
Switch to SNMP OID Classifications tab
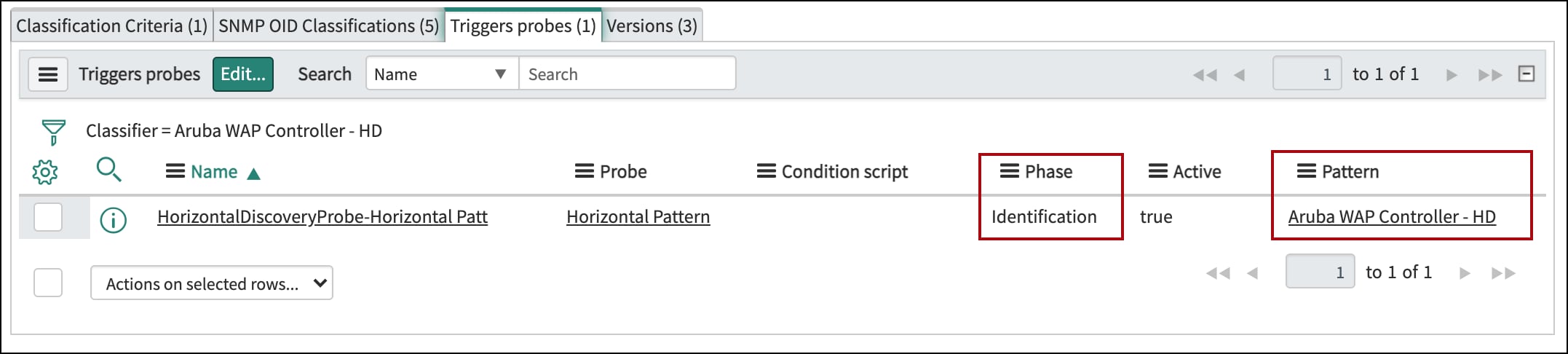pos(329,26)
